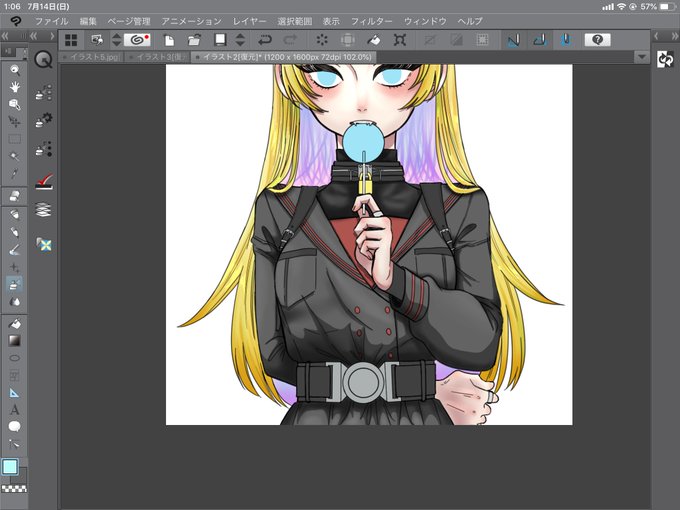Select the Frame border tool
This screenshot has width=680, height=510.
(x=15, y=376)
